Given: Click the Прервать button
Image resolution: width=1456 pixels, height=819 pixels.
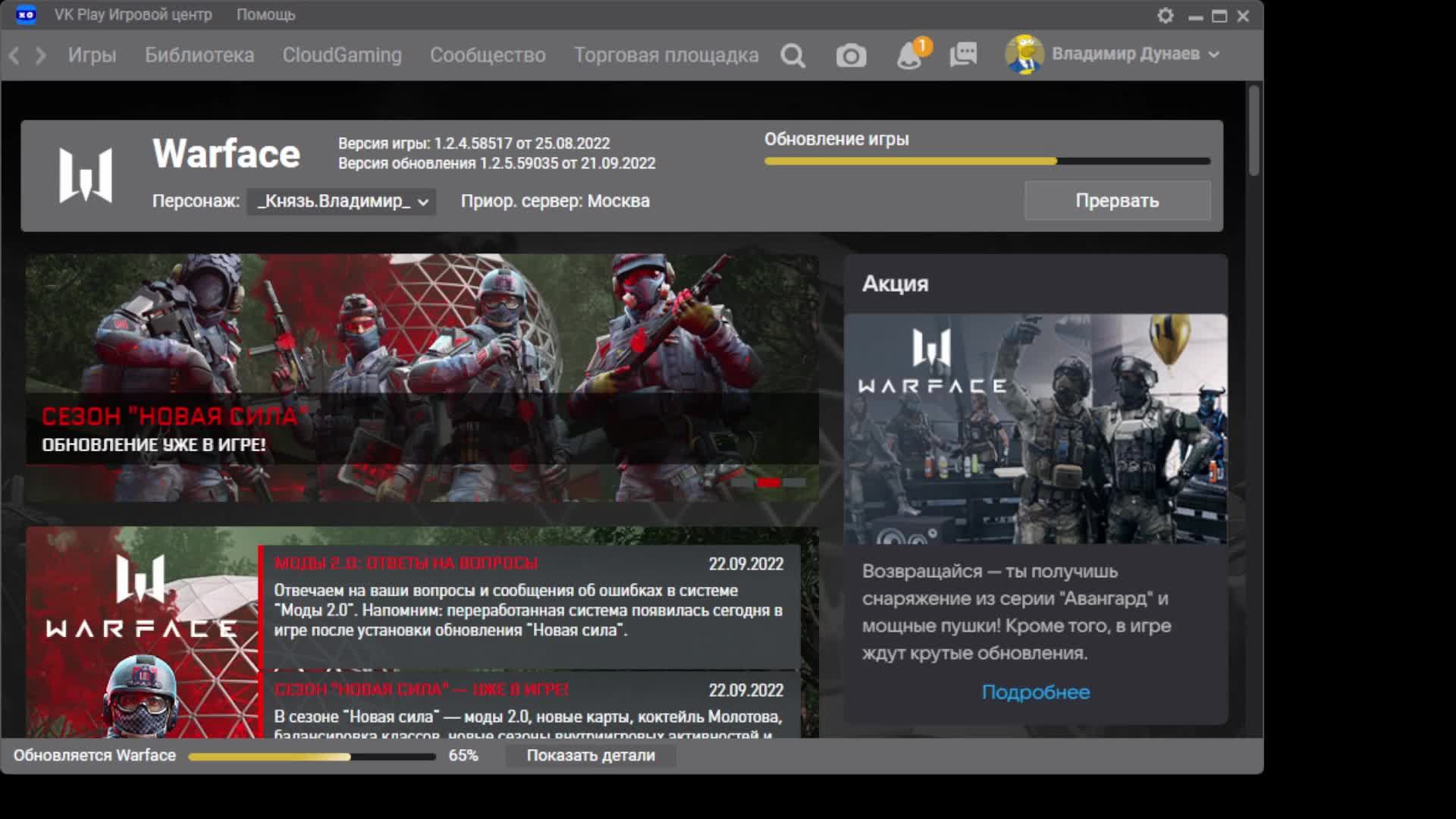Looking at the screenshot, I should [x=1117, y=201].
